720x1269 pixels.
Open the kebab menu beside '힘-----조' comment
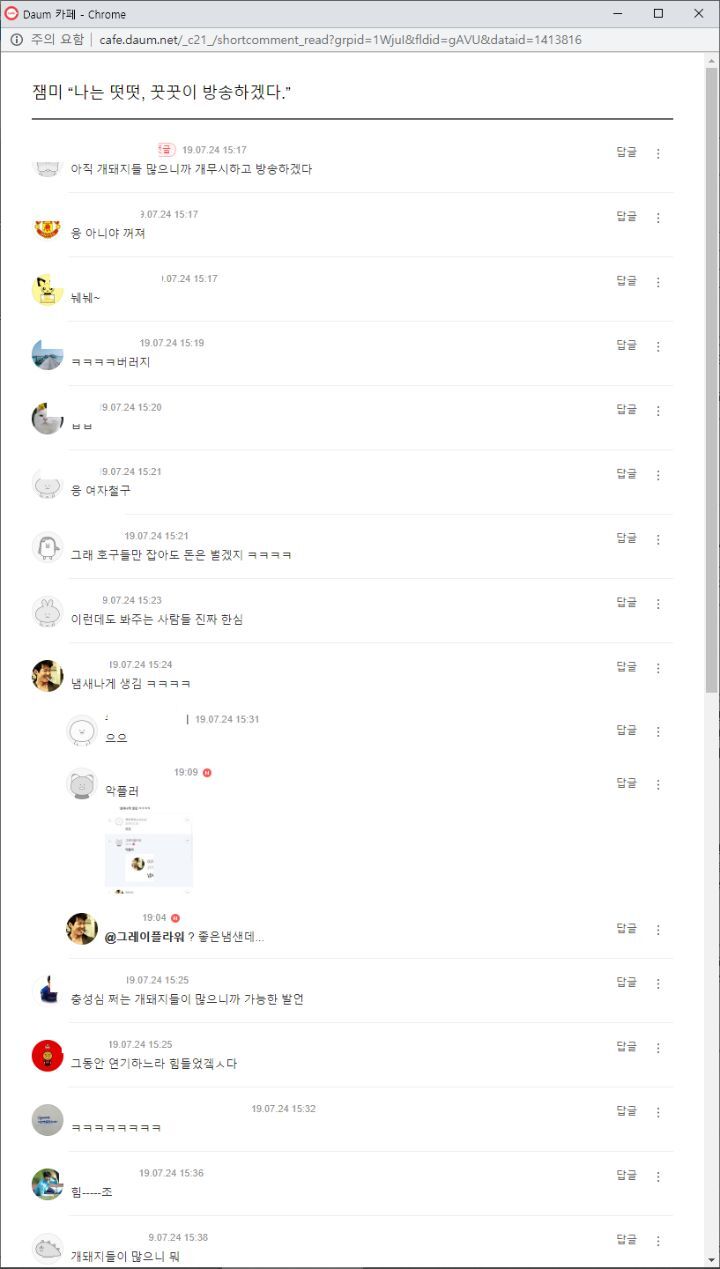(x=658, y=1176)
